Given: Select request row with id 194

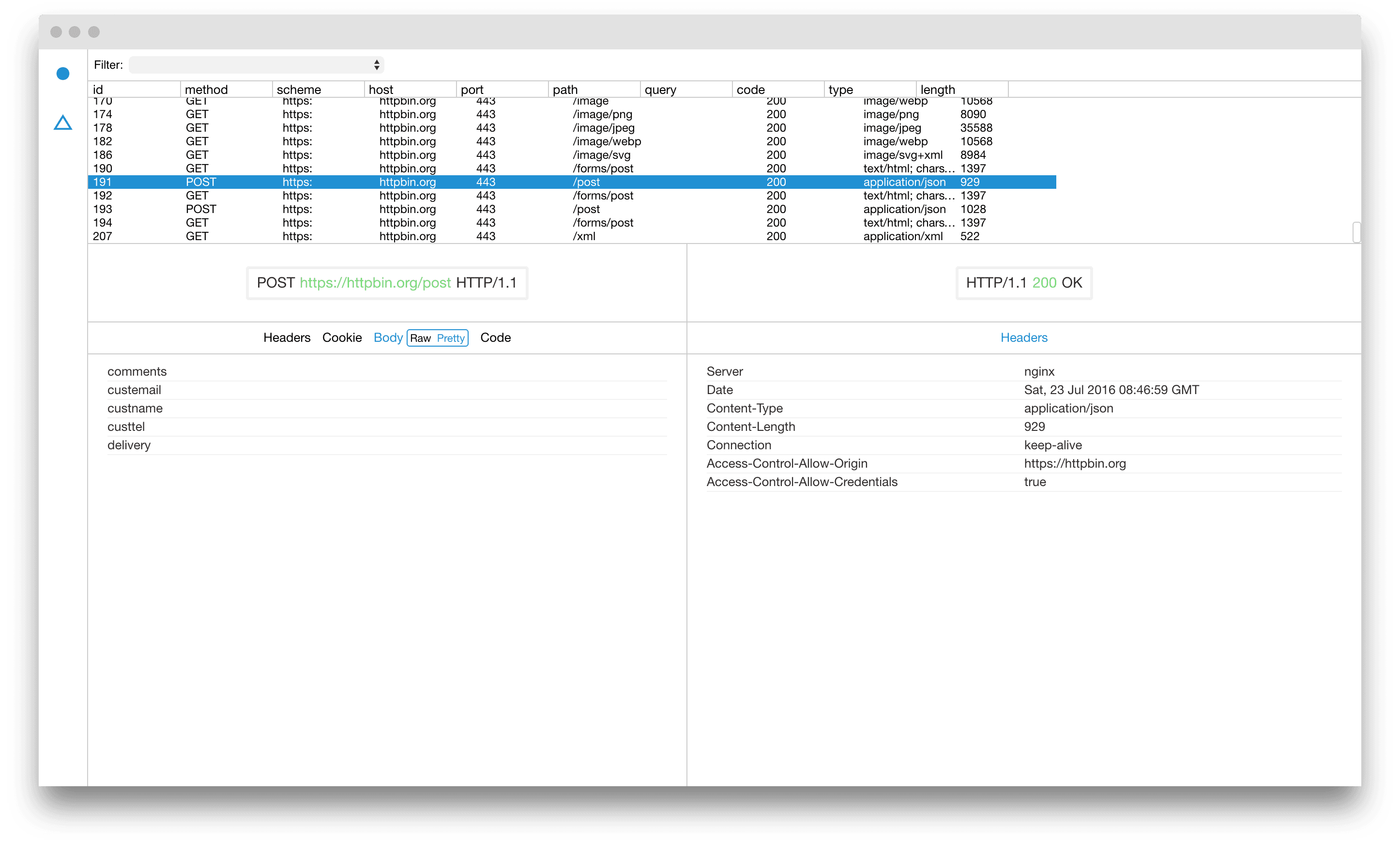Looking at the screenshot, I should click(x=572, y=223).
